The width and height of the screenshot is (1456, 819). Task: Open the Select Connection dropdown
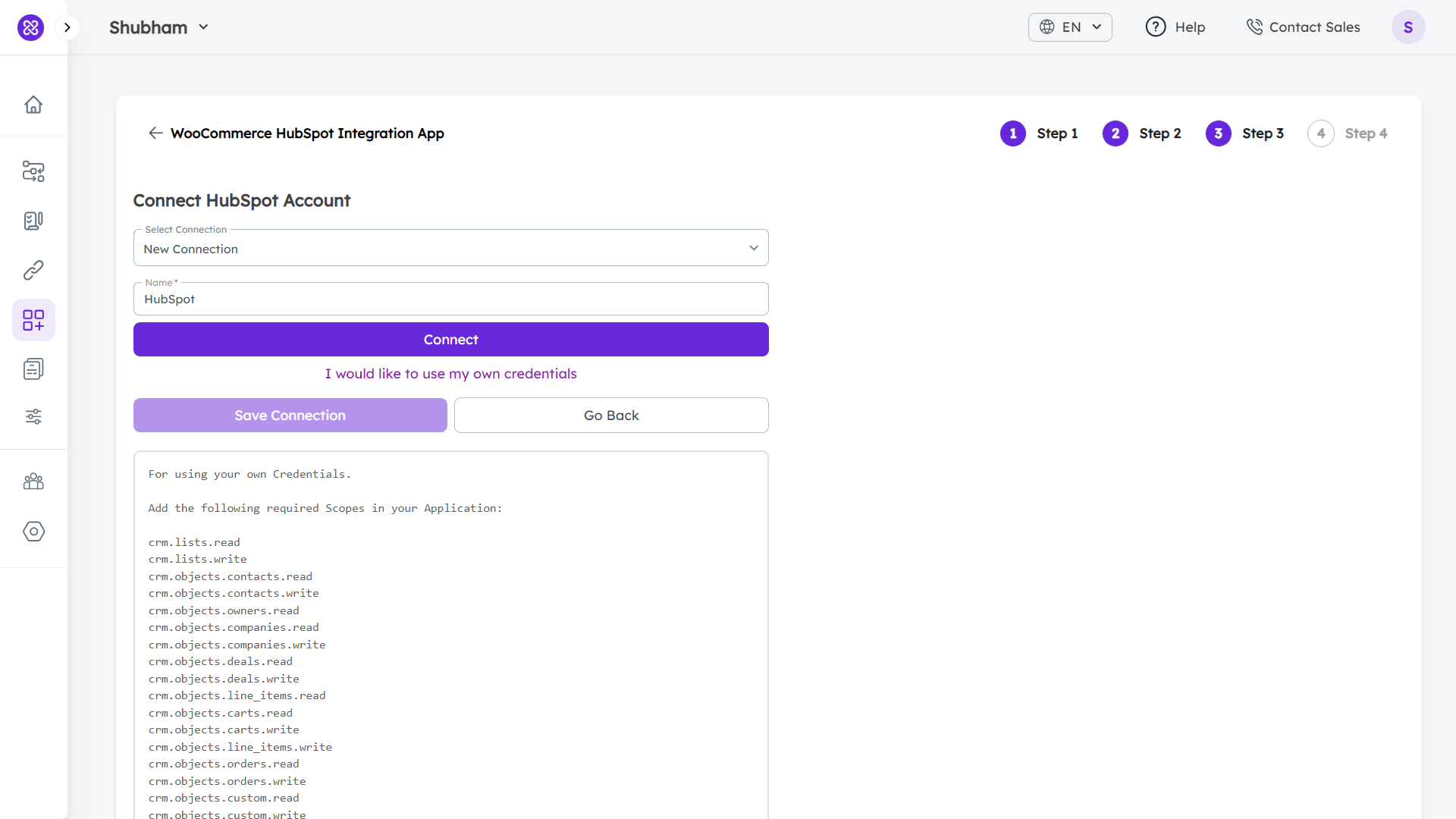pos(451,248)
